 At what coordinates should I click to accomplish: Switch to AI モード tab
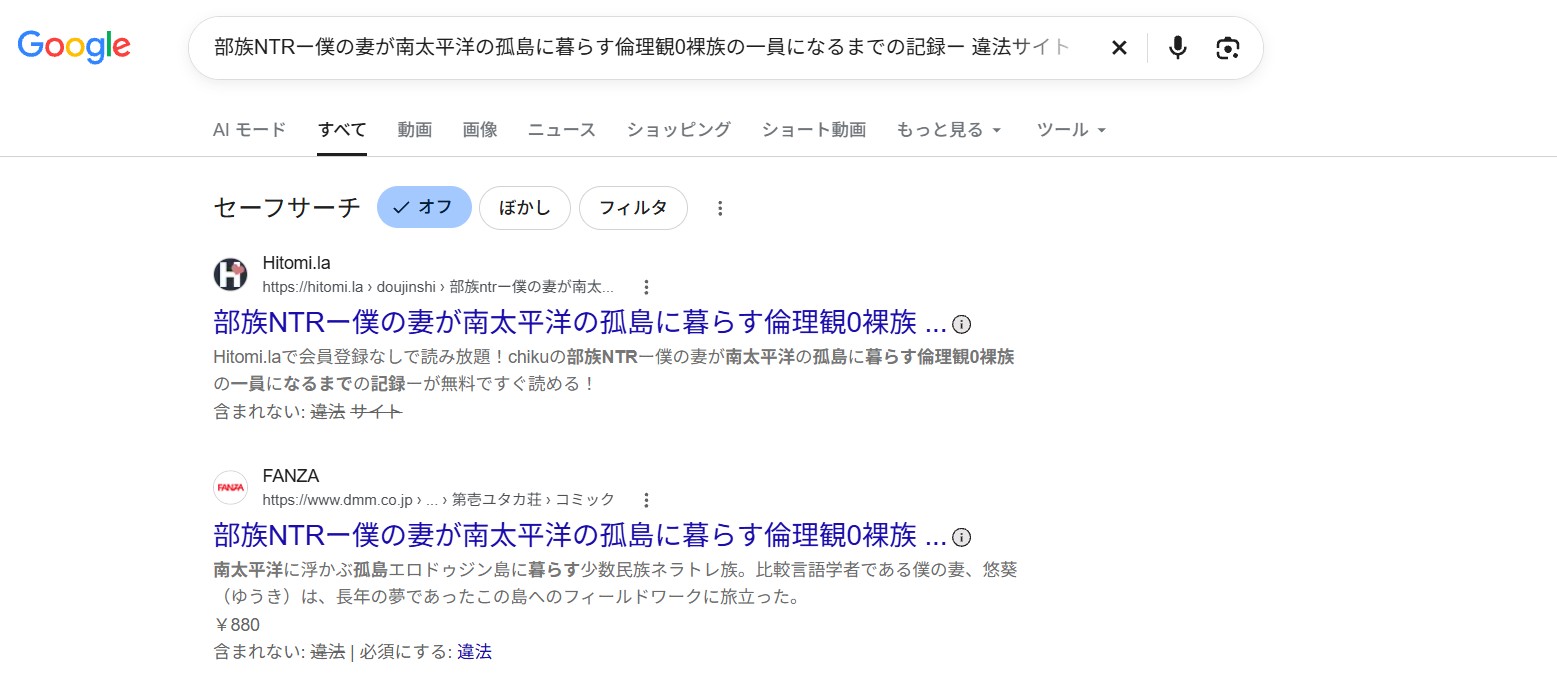click(249, 129)
